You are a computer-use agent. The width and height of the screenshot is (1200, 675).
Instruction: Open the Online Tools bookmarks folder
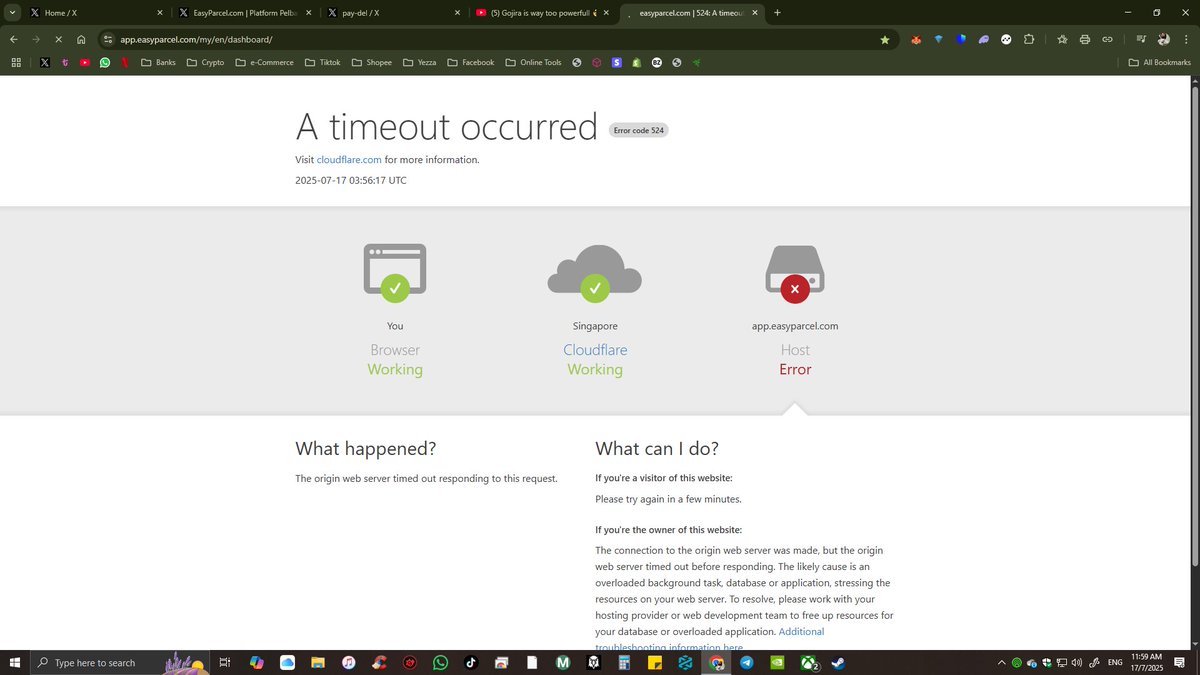coord(533,62)
